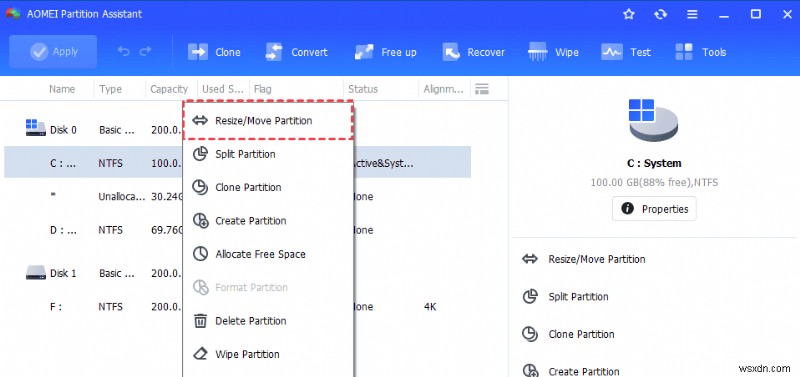The height and width of the screenshot is (377, 800).
Task: Click the '100.00 GB(88% free),NTFS' text
Action: pos(654,182)
